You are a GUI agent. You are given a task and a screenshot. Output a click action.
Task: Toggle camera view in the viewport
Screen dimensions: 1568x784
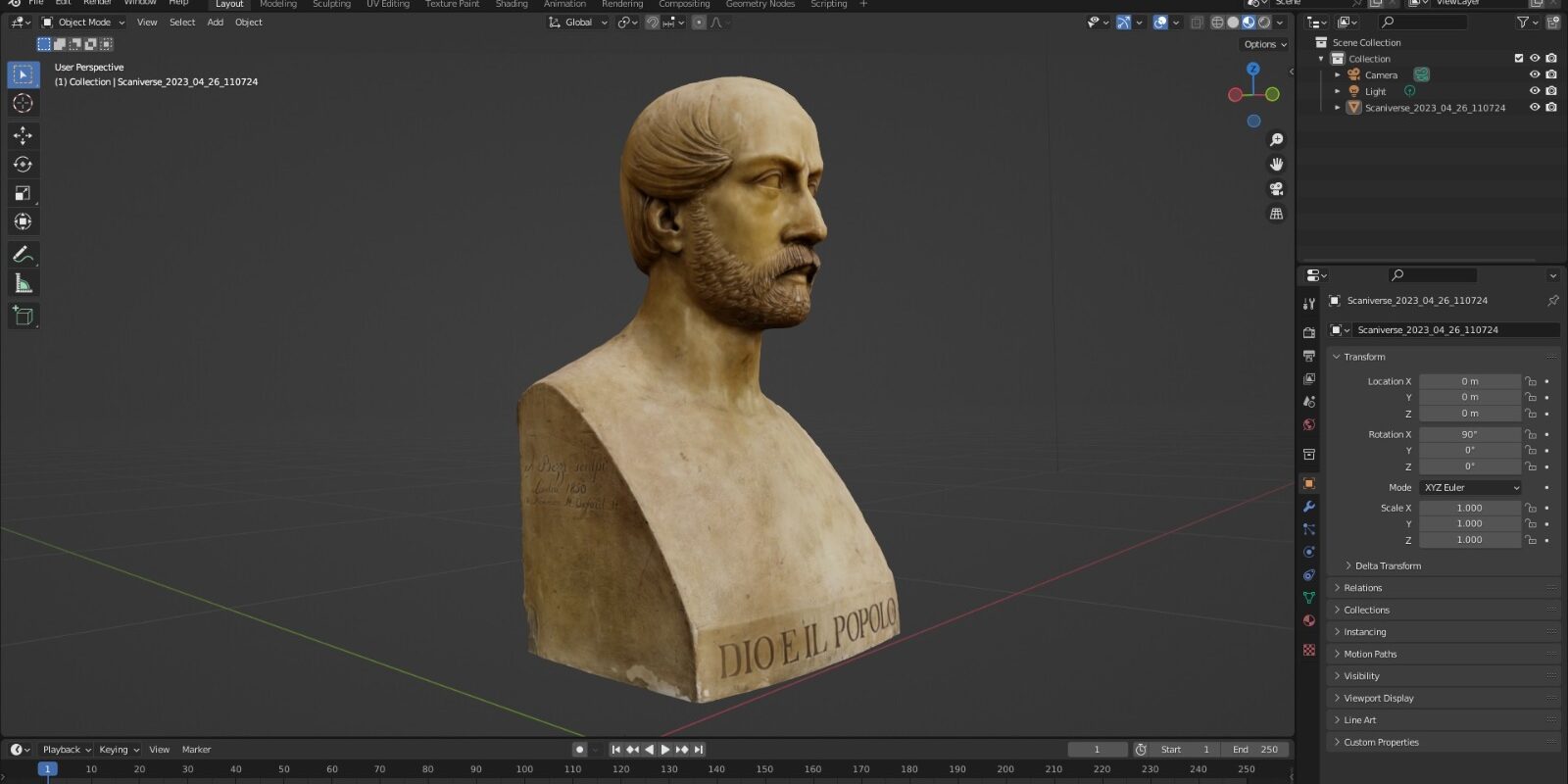coord(1276,188)
